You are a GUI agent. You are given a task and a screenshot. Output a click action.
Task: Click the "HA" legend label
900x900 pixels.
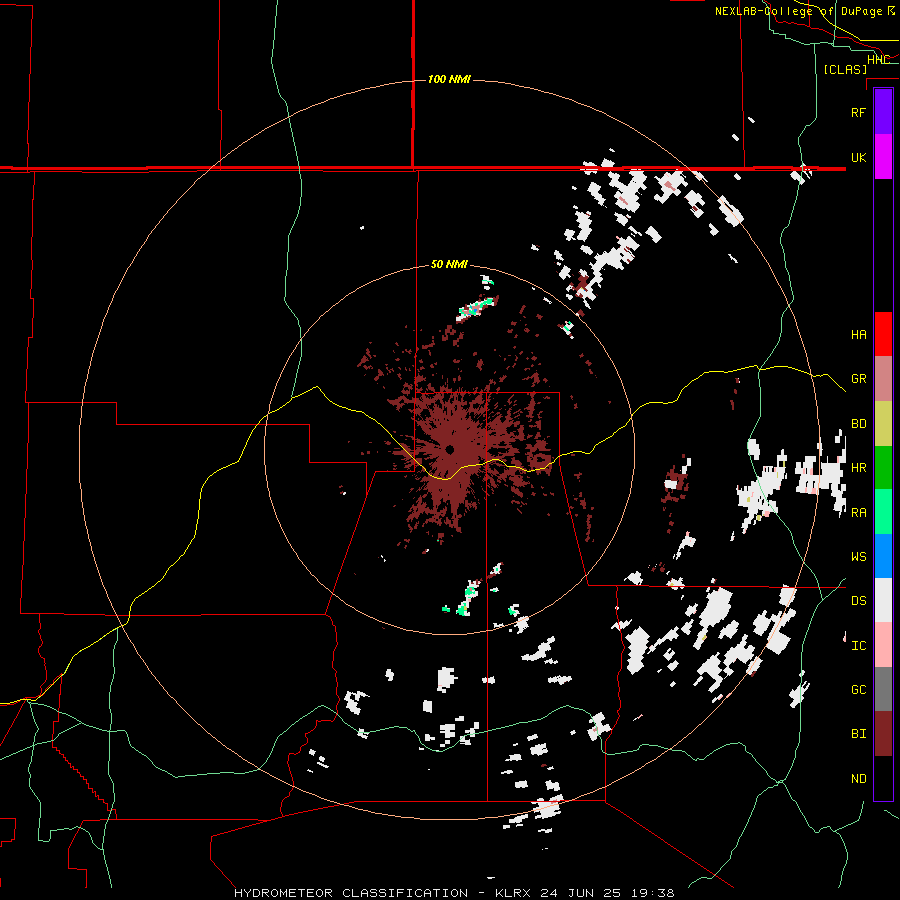[859, 334]
